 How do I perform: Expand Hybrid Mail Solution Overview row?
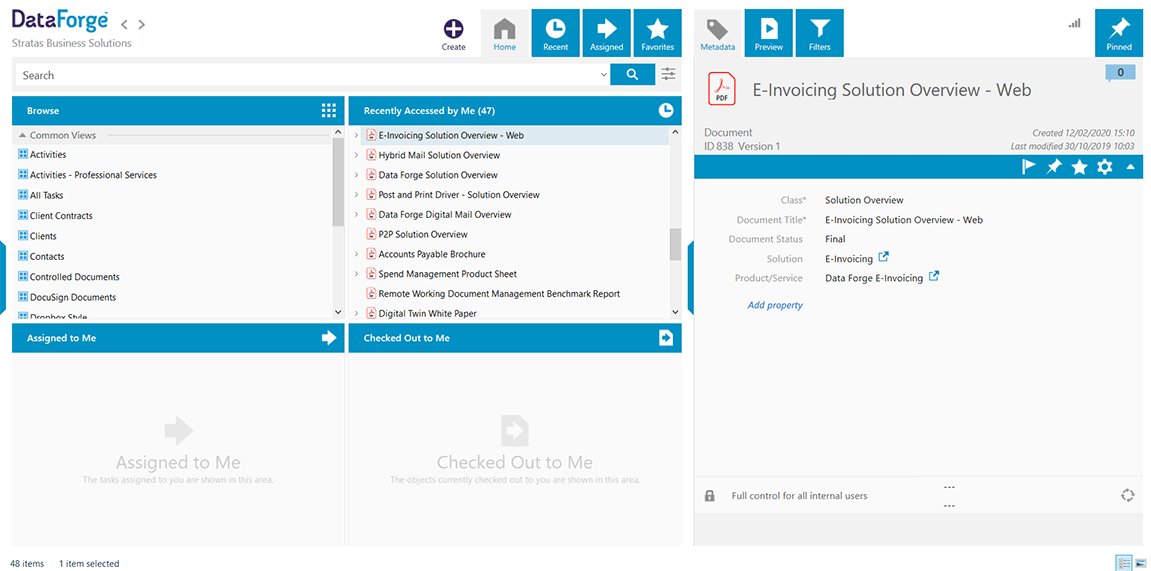click(356, 155)
